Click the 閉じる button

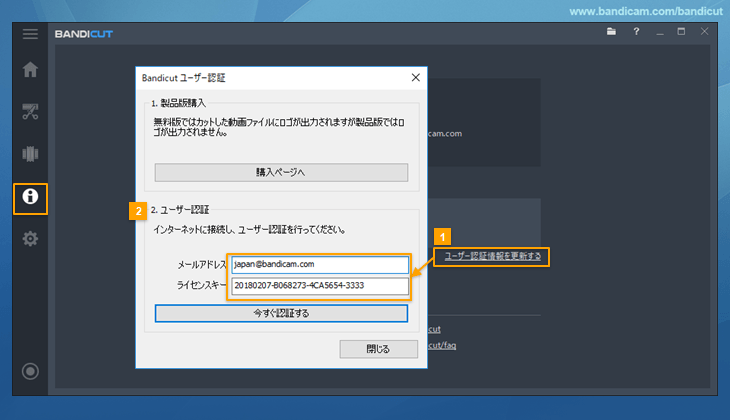379,349
